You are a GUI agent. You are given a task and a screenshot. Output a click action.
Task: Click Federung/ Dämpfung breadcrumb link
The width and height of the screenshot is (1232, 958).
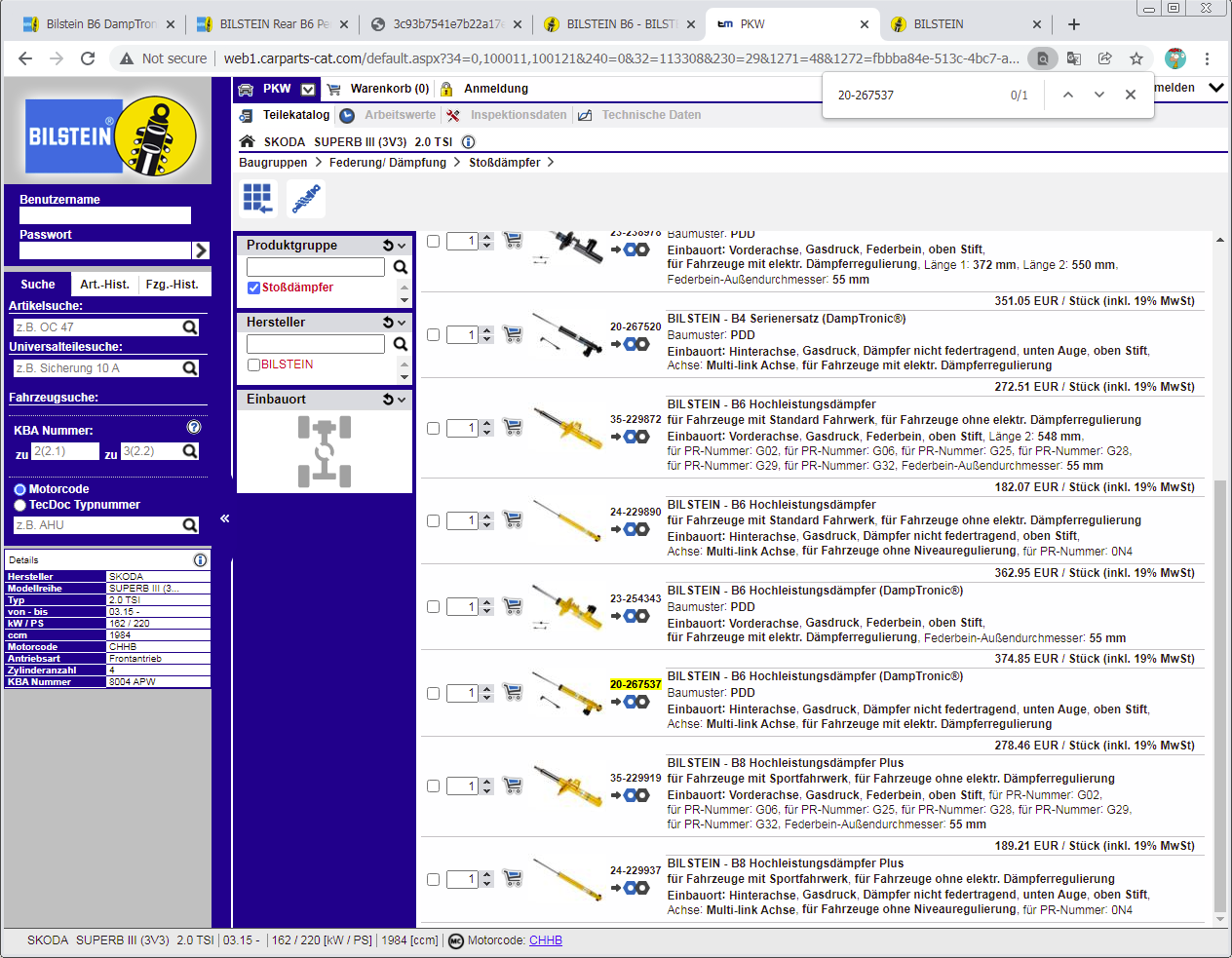click(x=388, y=163)
